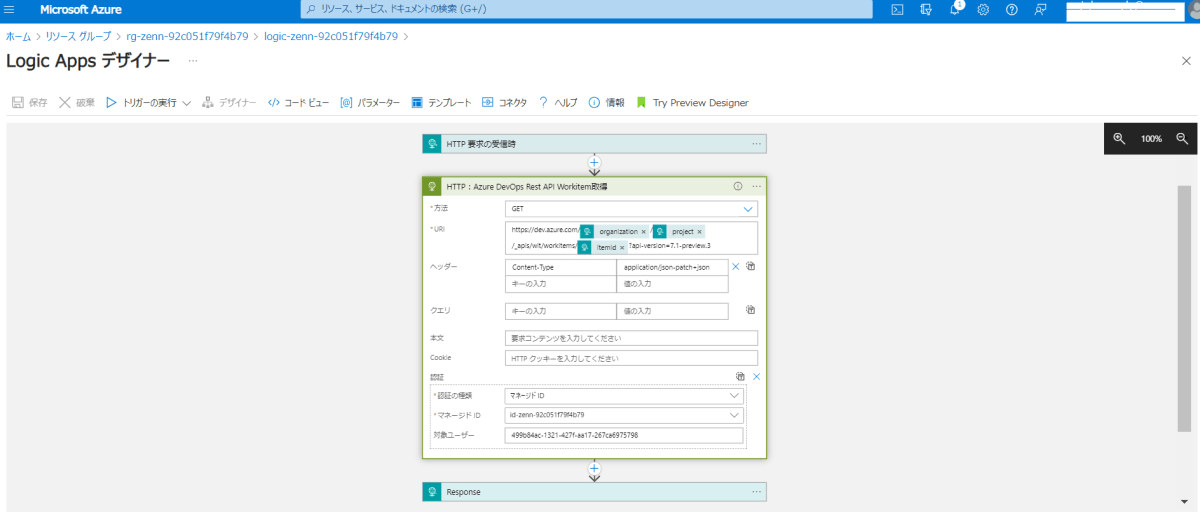Click the 本文 (body) input field

631,338
